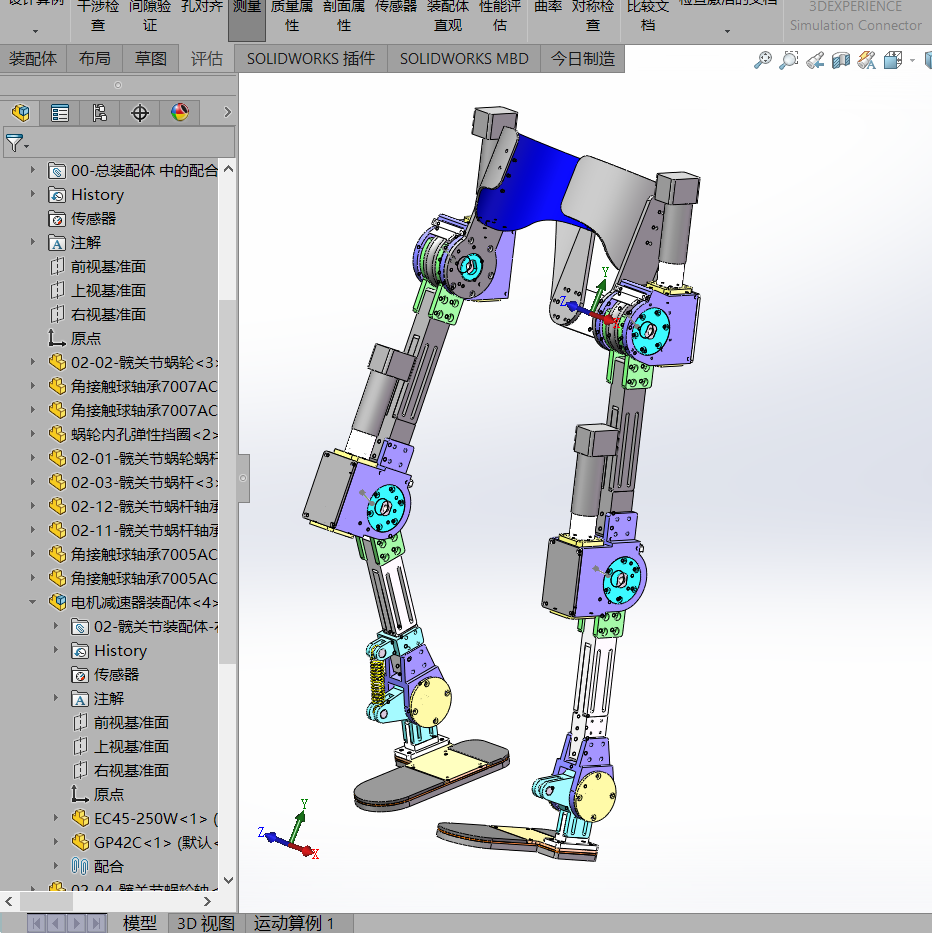Select the Zoom to Area tool
The width and height of the screenshot is (932, 933).
point(788,60)
